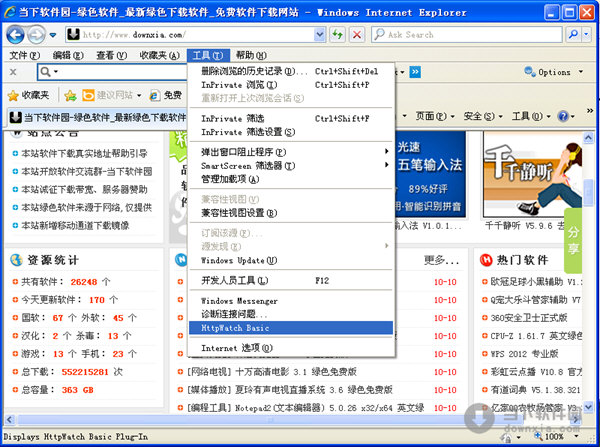600x447 pixels.
Task: Close the toolbar with the X icon
Action: [13, 72]
